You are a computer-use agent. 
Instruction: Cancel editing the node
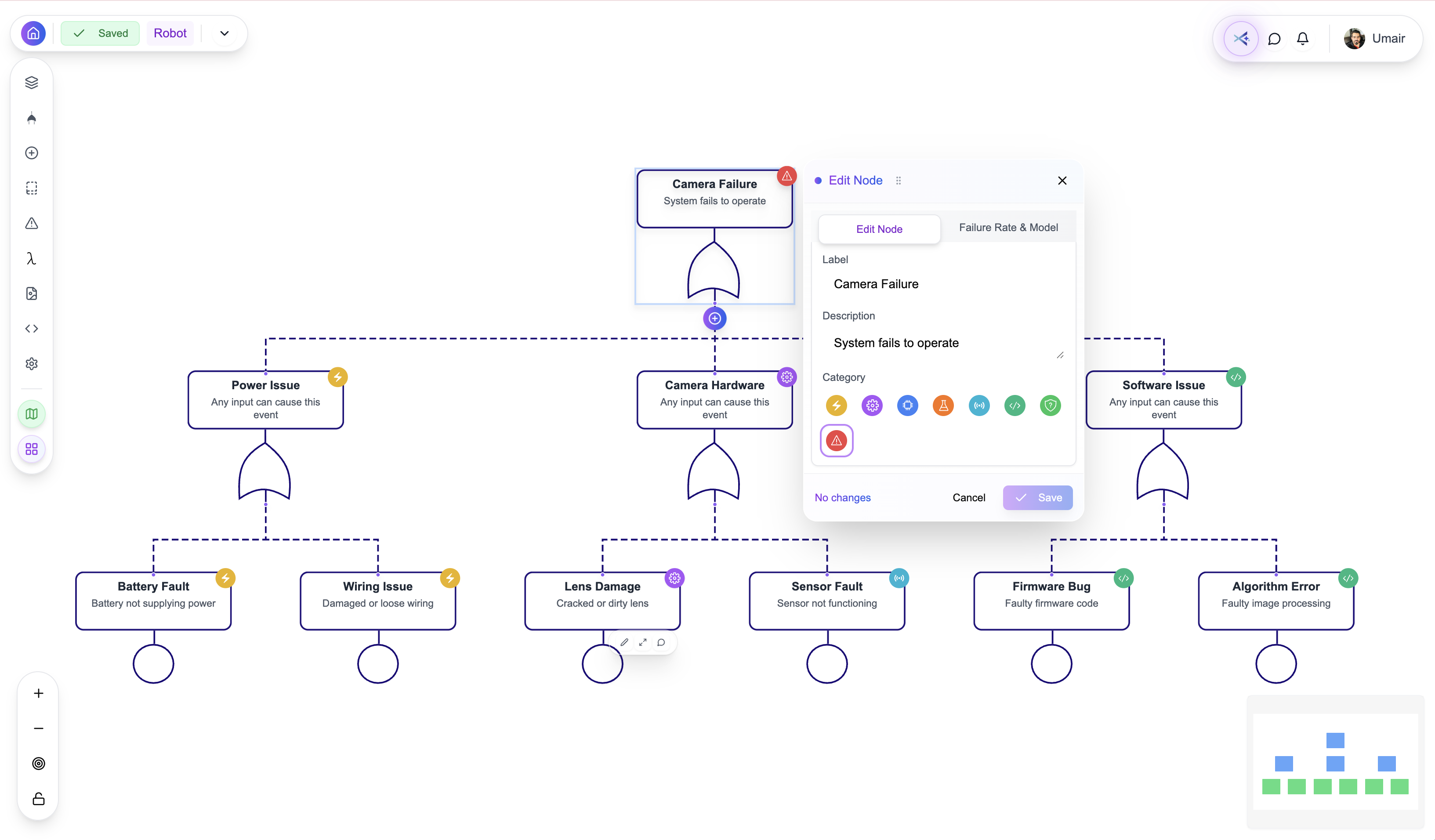coord(969,497)
